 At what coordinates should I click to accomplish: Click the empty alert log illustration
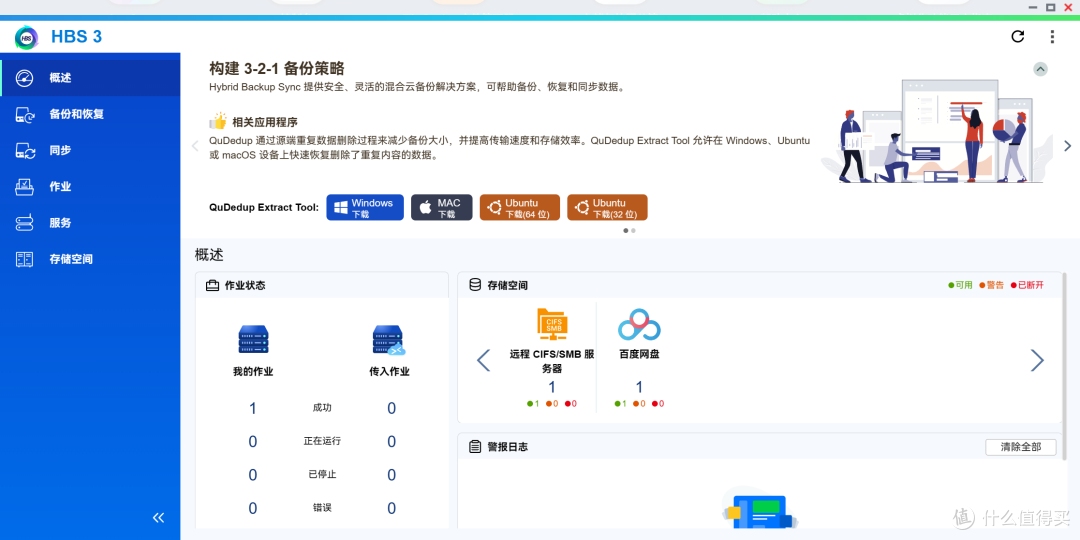click(x=758, y=509)
